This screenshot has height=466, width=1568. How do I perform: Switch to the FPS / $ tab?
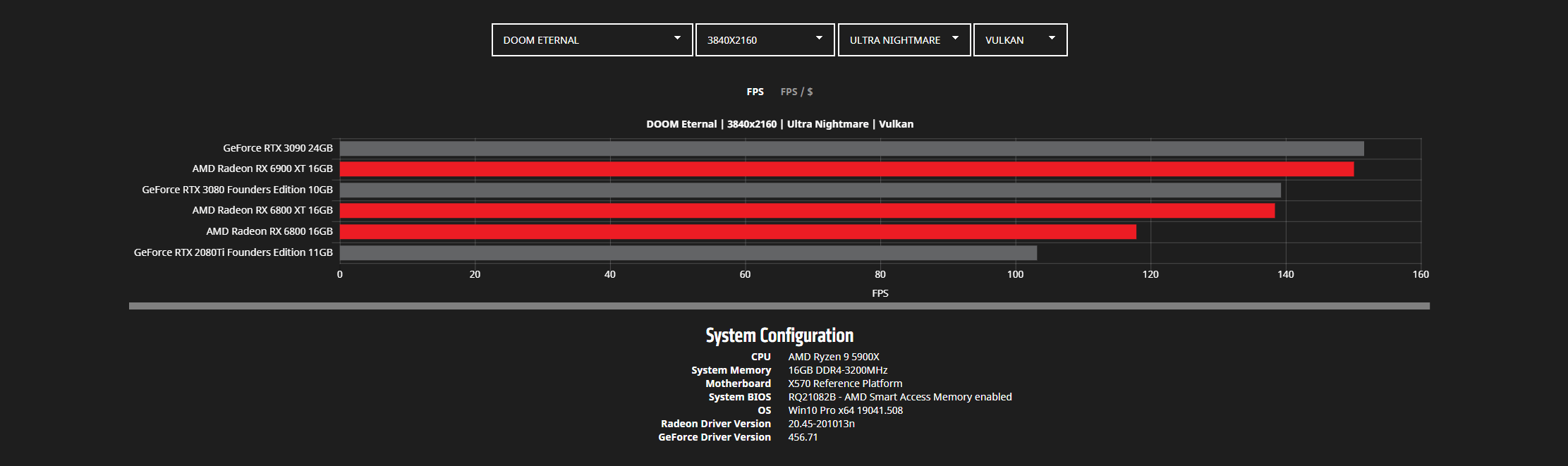[x=796, y=92]
